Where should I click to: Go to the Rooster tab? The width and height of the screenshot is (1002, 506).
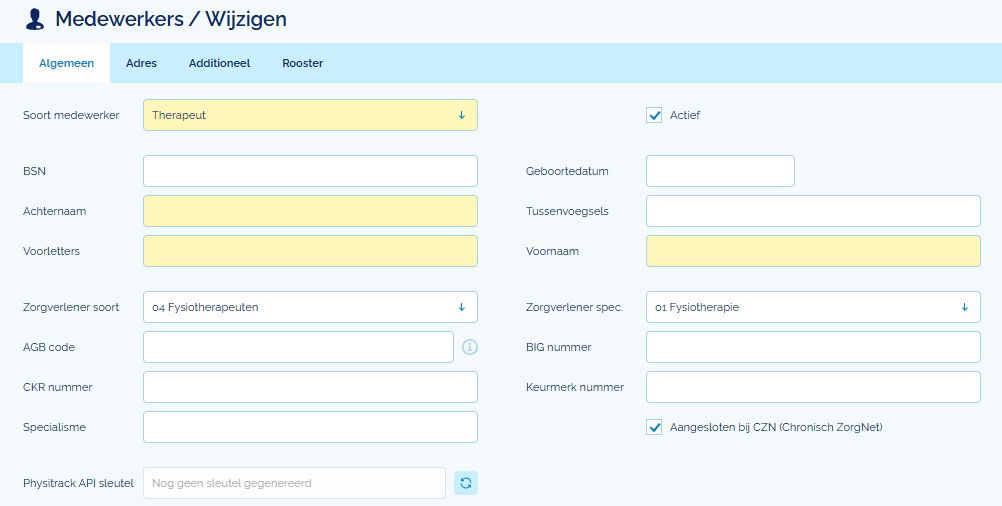click(x=302, y=63)
